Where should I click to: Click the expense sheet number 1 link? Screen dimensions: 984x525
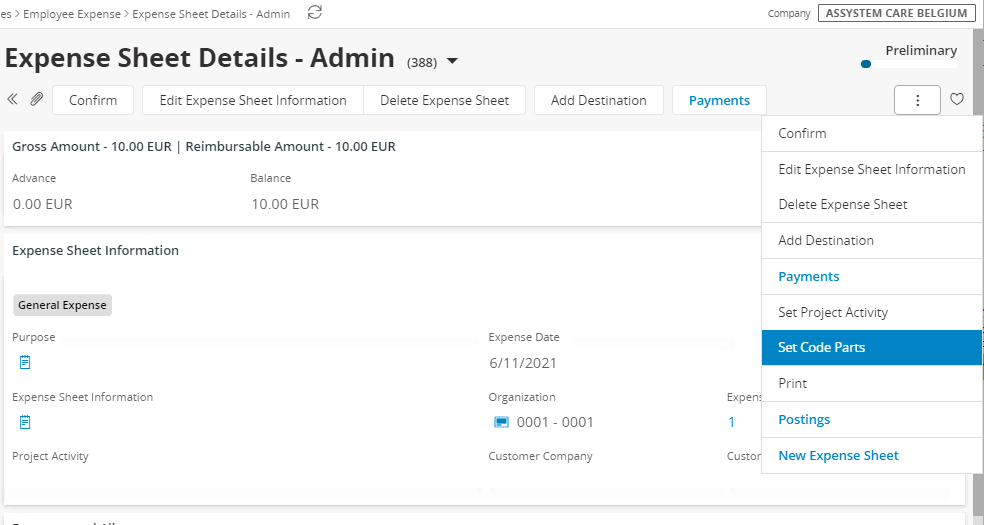[x=731, y=422]
